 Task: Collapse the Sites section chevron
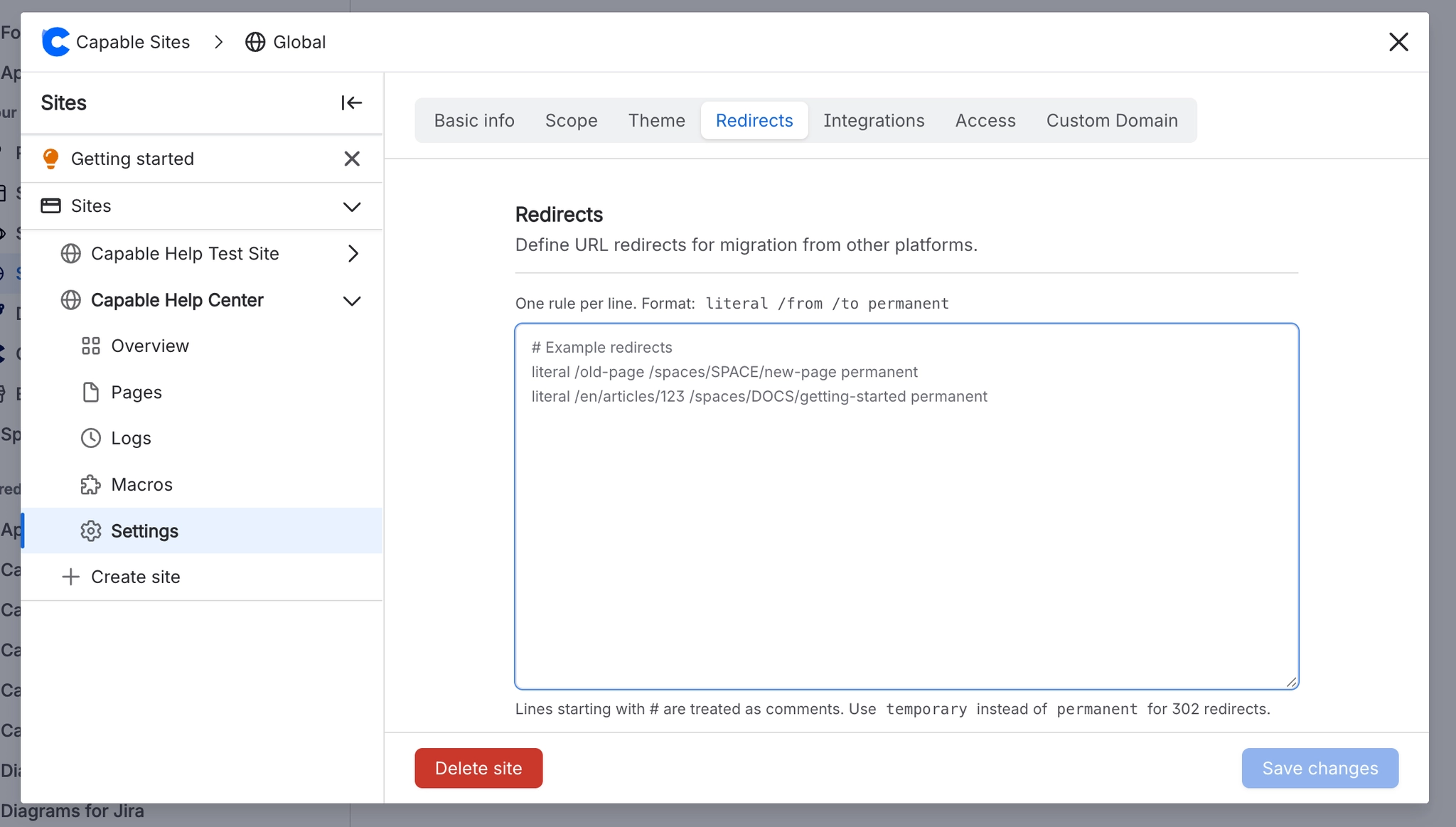[x=352, y=207]
